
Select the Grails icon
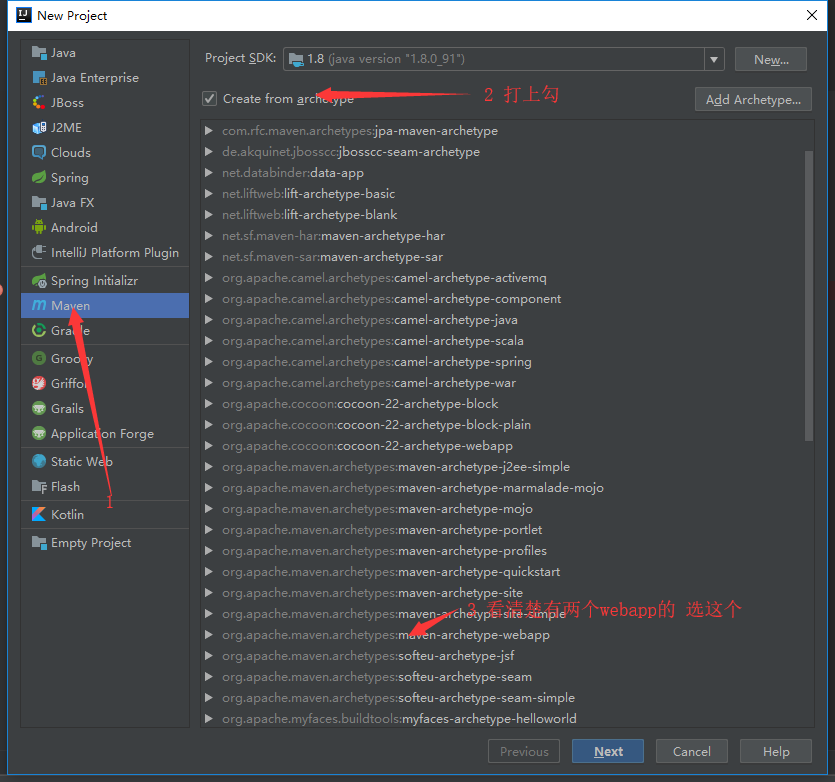click(39, 409)
